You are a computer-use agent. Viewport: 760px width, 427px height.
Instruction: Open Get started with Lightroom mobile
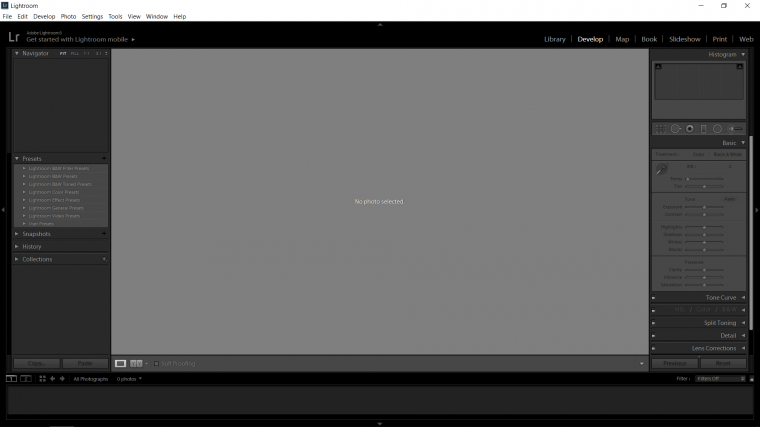(78, 40)
